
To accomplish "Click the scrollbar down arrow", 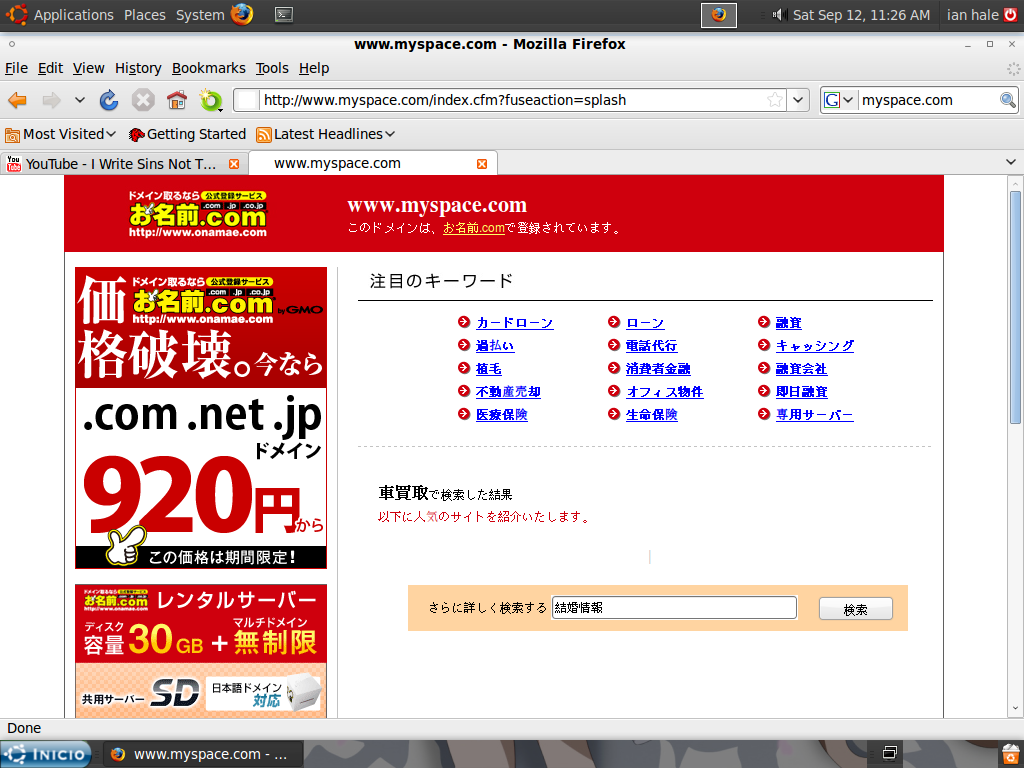I will (1015, 708).
